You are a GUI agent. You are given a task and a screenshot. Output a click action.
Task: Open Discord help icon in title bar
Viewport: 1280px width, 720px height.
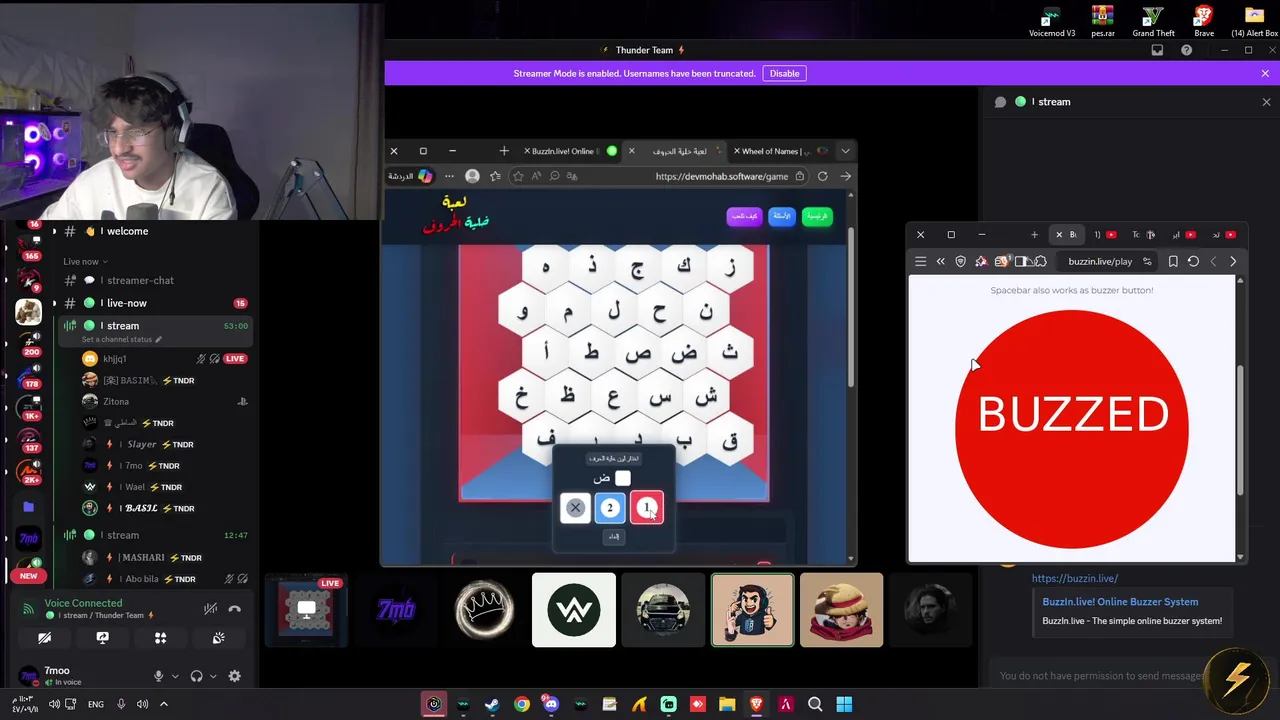[x=1186, y=50]
